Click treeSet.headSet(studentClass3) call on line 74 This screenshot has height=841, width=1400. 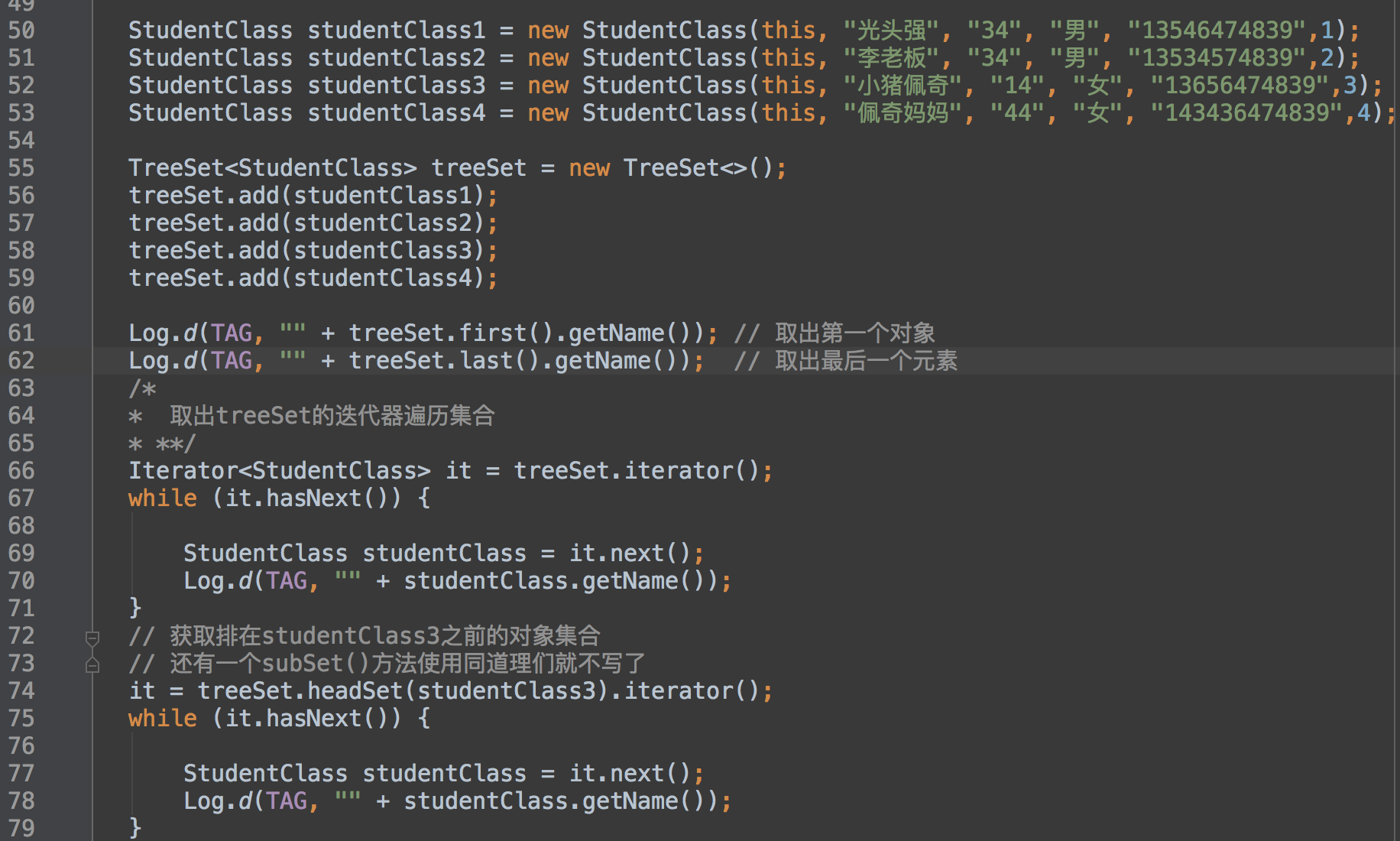403,691
